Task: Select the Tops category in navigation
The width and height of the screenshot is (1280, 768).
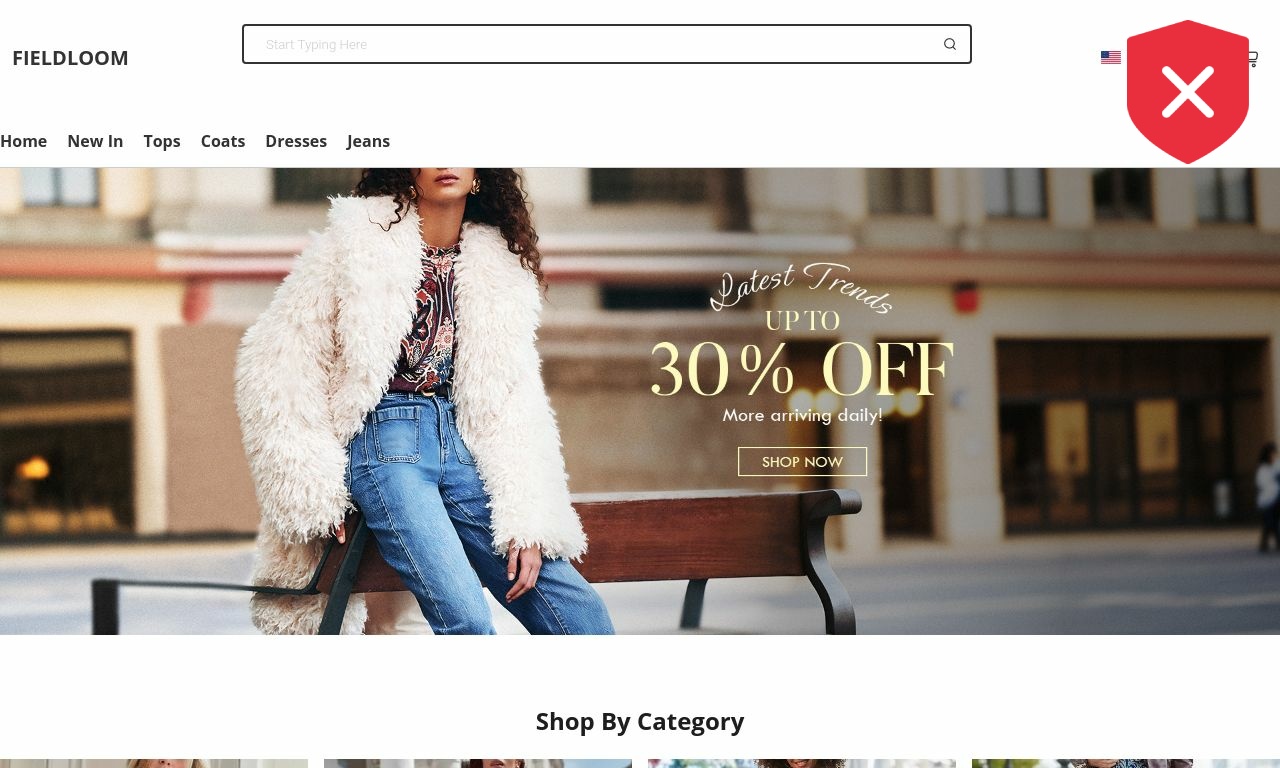Action: click(x=162, y=141)
